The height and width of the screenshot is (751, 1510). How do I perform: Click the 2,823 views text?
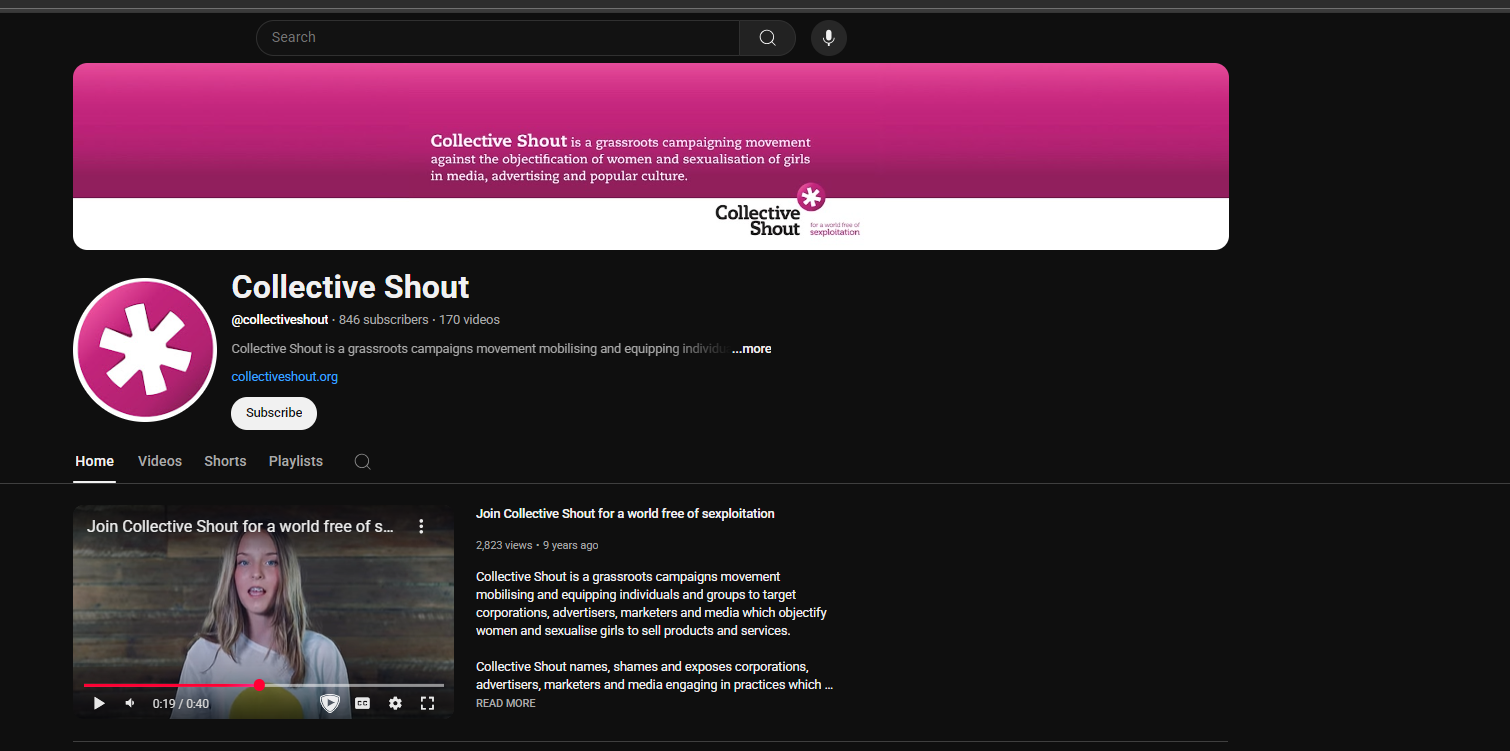pos(504,545)
